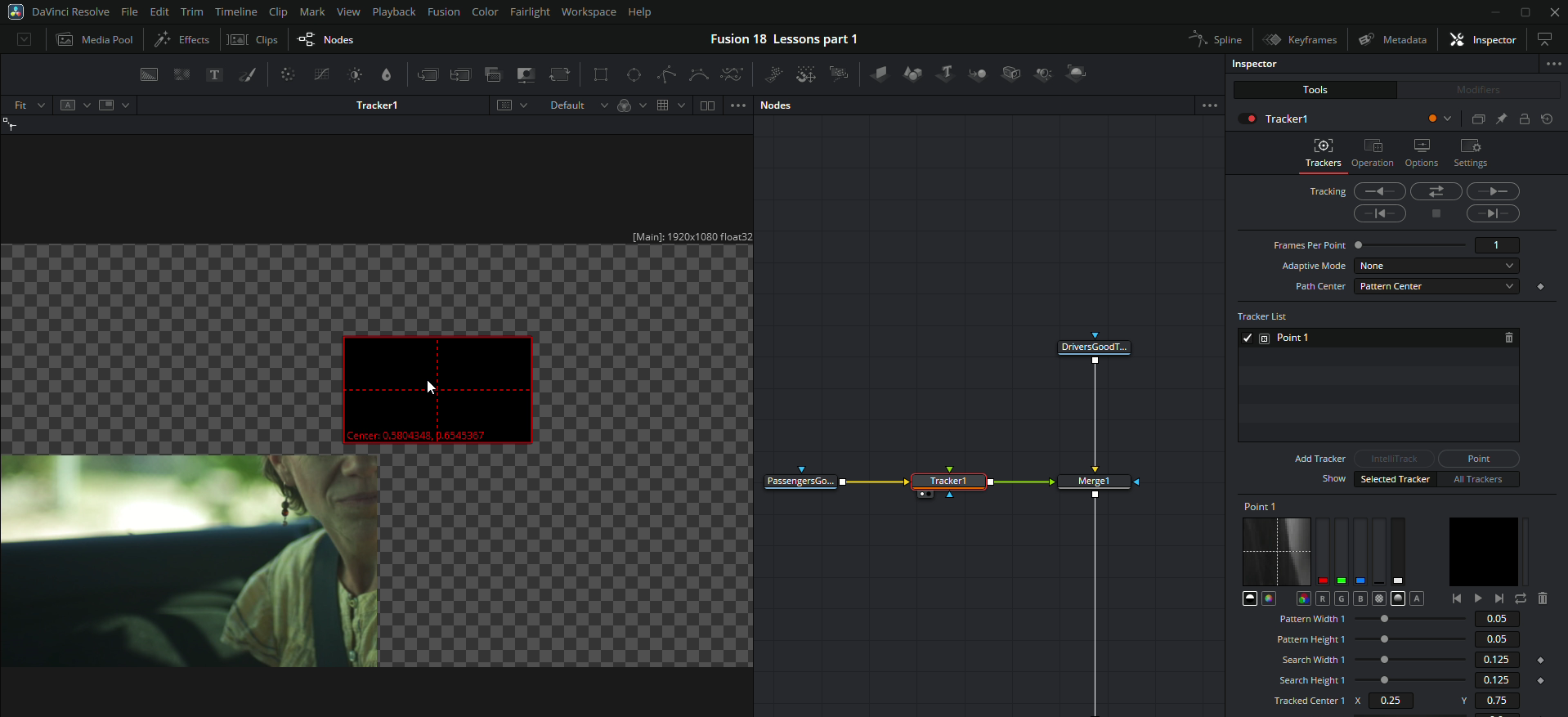Add a Color Curves node from the toolbar
The image size is (1568, 717).
tap(322, 74)
